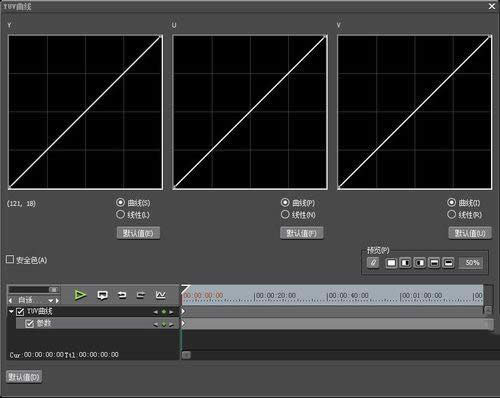Select 线性(R) radio for V channel
The image size is (500, 398).
pyautogui.click(x=451, y=214)
